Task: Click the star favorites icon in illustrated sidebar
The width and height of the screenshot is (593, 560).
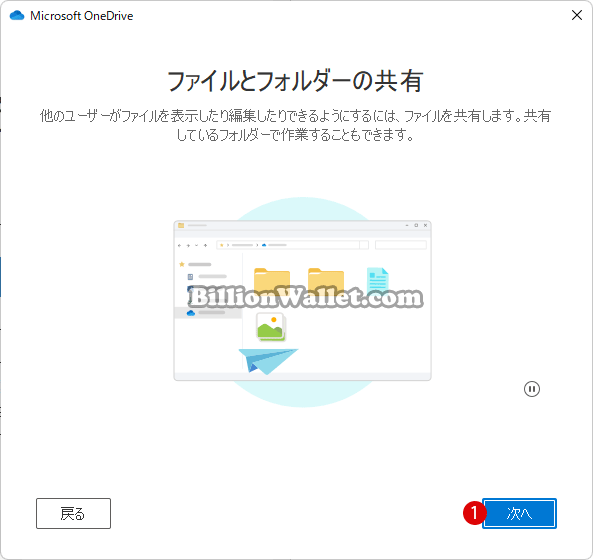Action: [182, 264]
